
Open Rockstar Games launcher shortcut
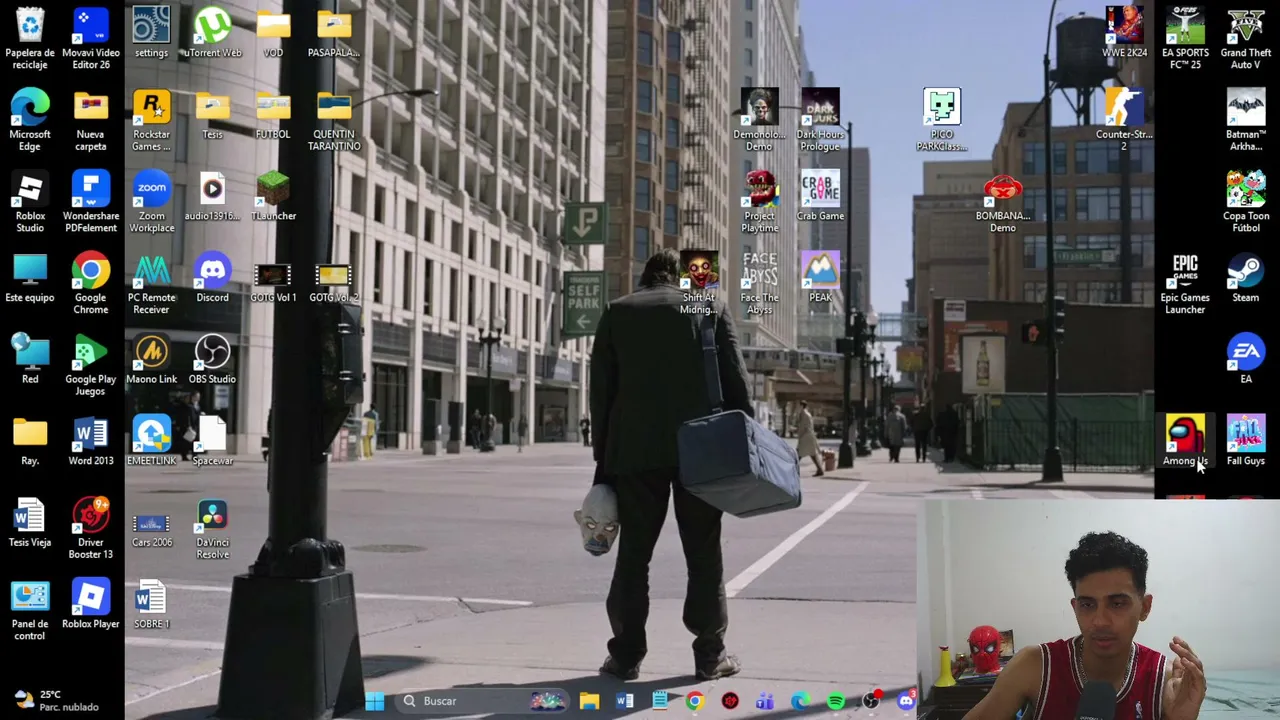point(151,120)
